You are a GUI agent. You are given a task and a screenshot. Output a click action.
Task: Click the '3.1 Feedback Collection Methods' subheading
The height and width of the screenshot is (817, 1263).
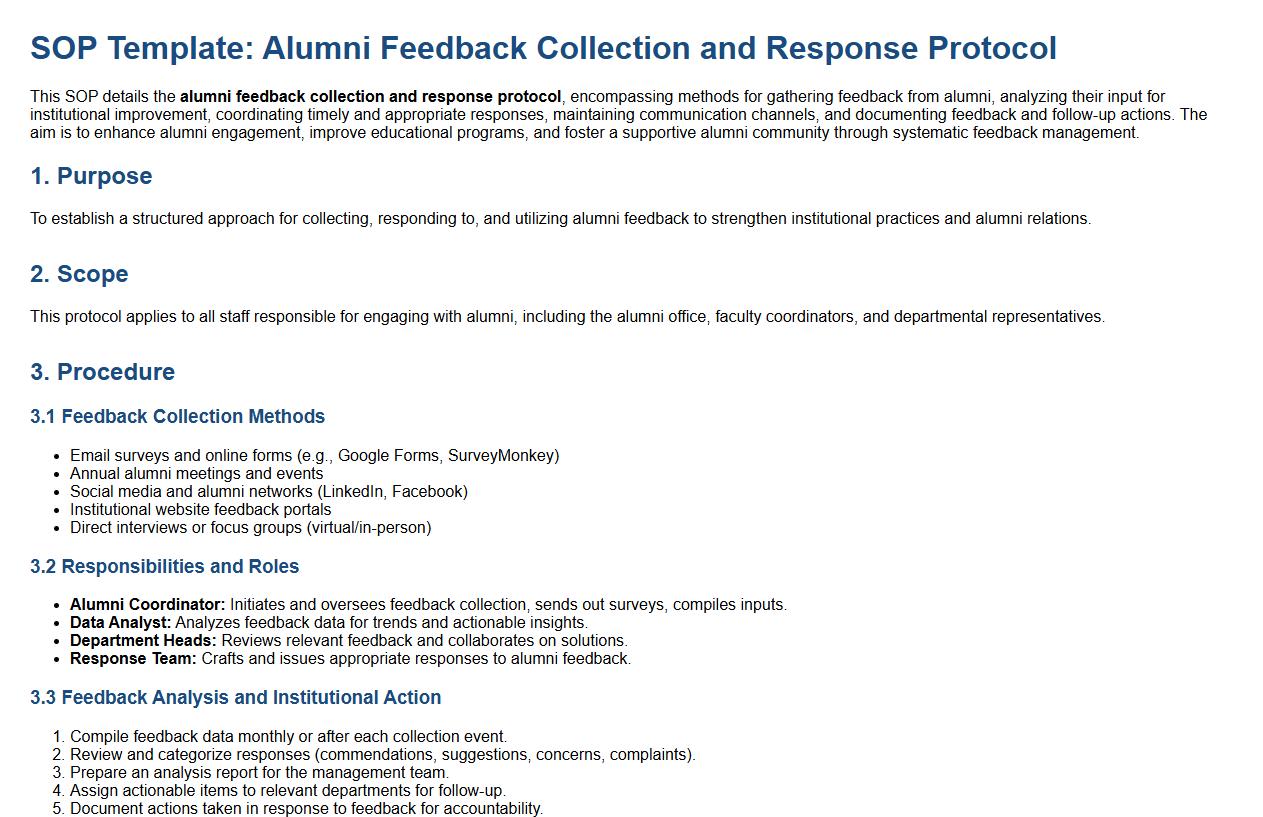(177, 416)
